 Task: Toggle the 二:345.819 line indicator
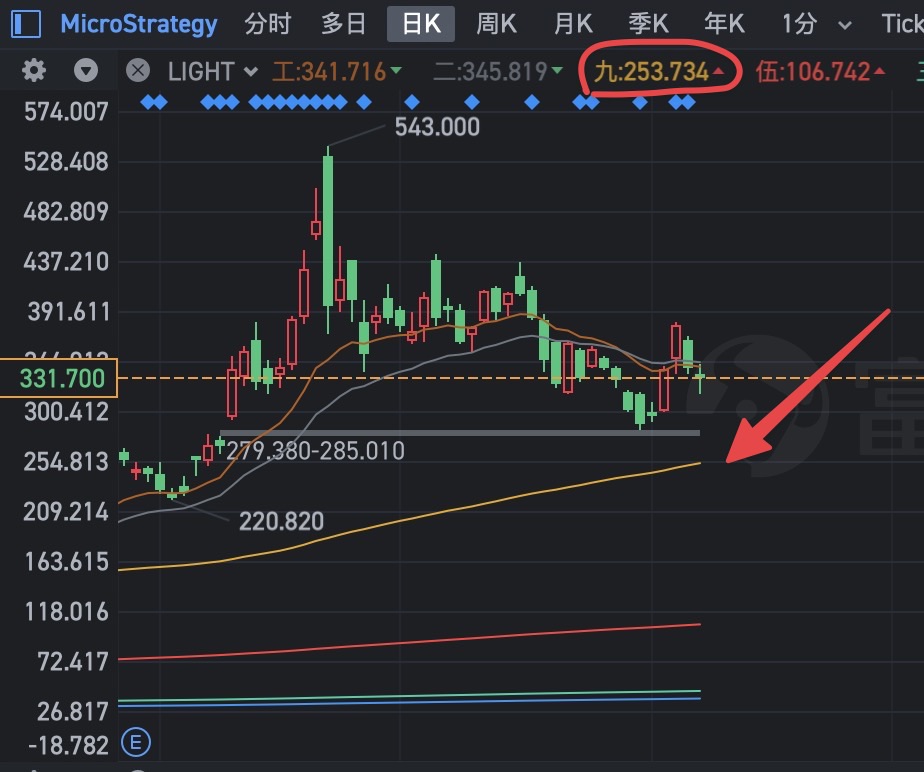[x=498, y=72]
